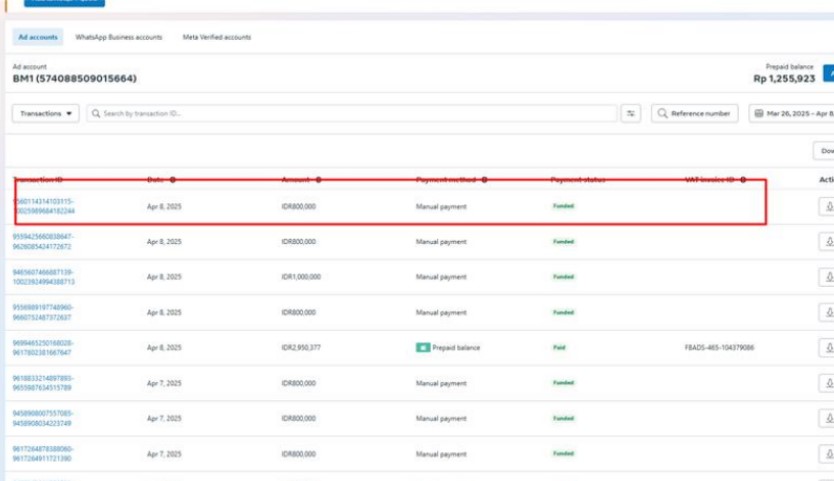Screen dimensions: 834x481
Task: Open the Transactions dropdown
Action: tap(46, 114)
